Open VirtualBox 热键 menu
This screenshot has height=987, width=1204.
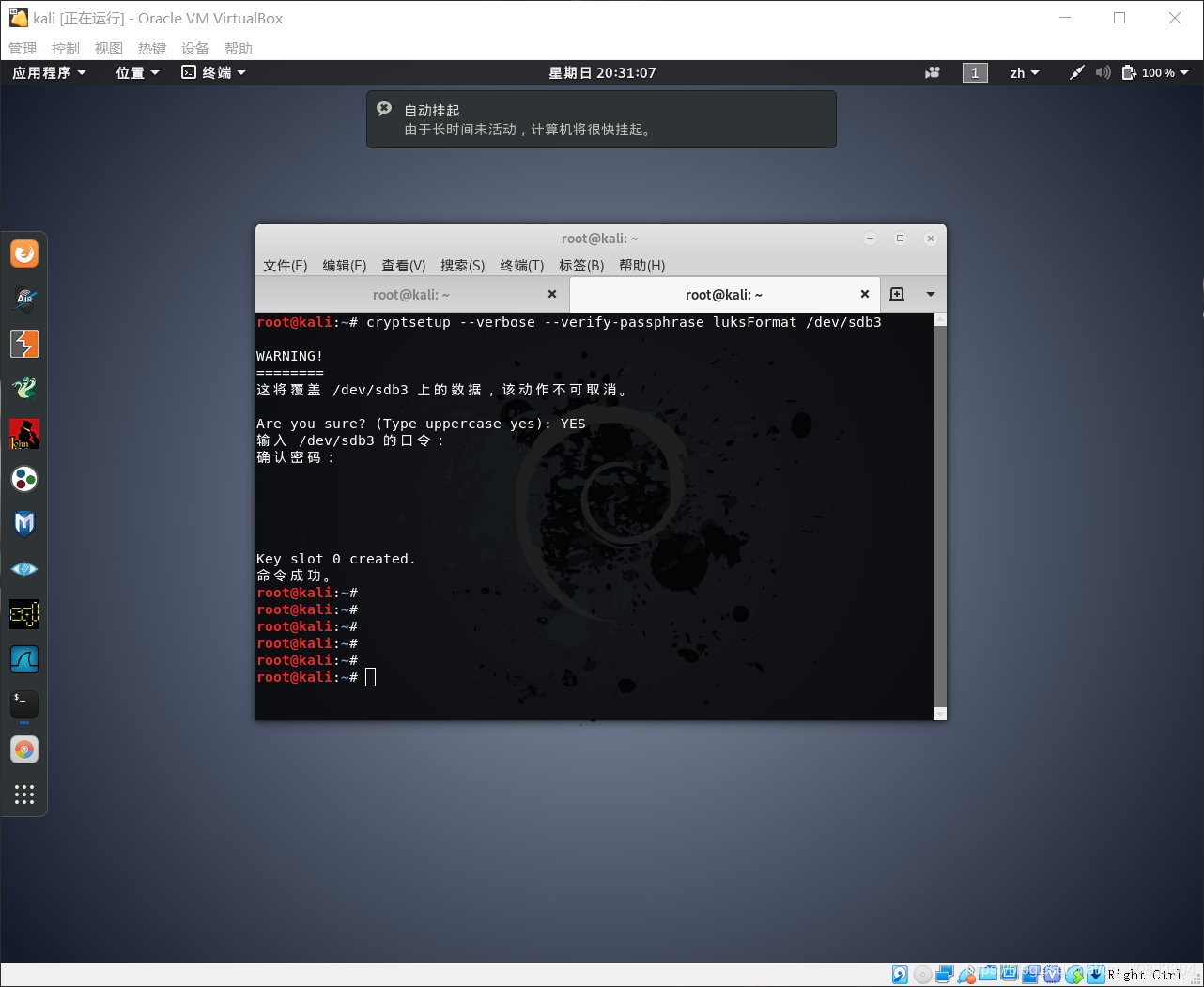[152, 48]
